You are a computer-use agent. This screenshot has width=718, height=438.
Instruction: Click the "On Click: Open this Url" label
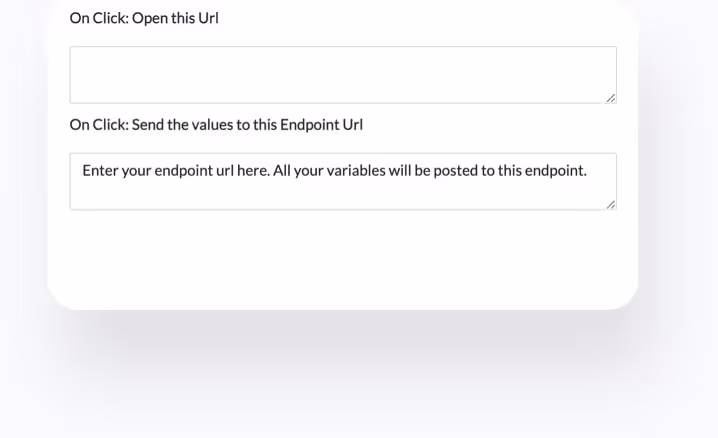(144, 18)
